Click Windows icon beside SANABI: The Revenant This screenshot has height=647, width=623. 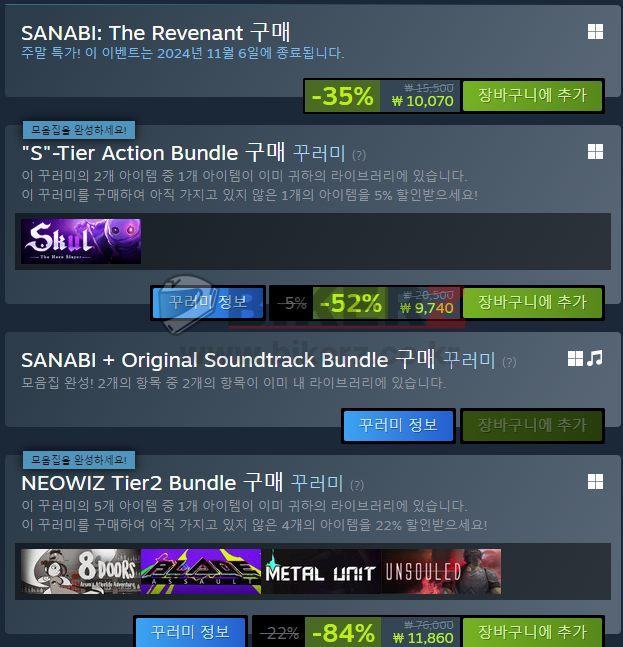tap(595, 32)
